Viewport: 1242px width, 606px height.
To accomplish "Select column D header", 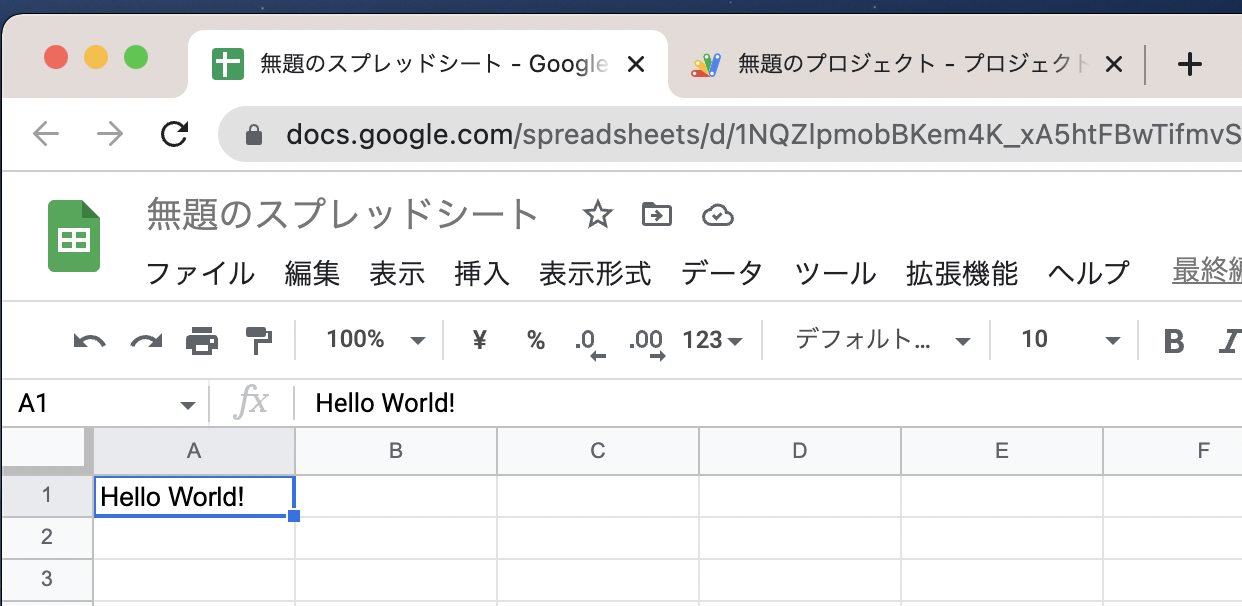I will click(x=800, y=451).
